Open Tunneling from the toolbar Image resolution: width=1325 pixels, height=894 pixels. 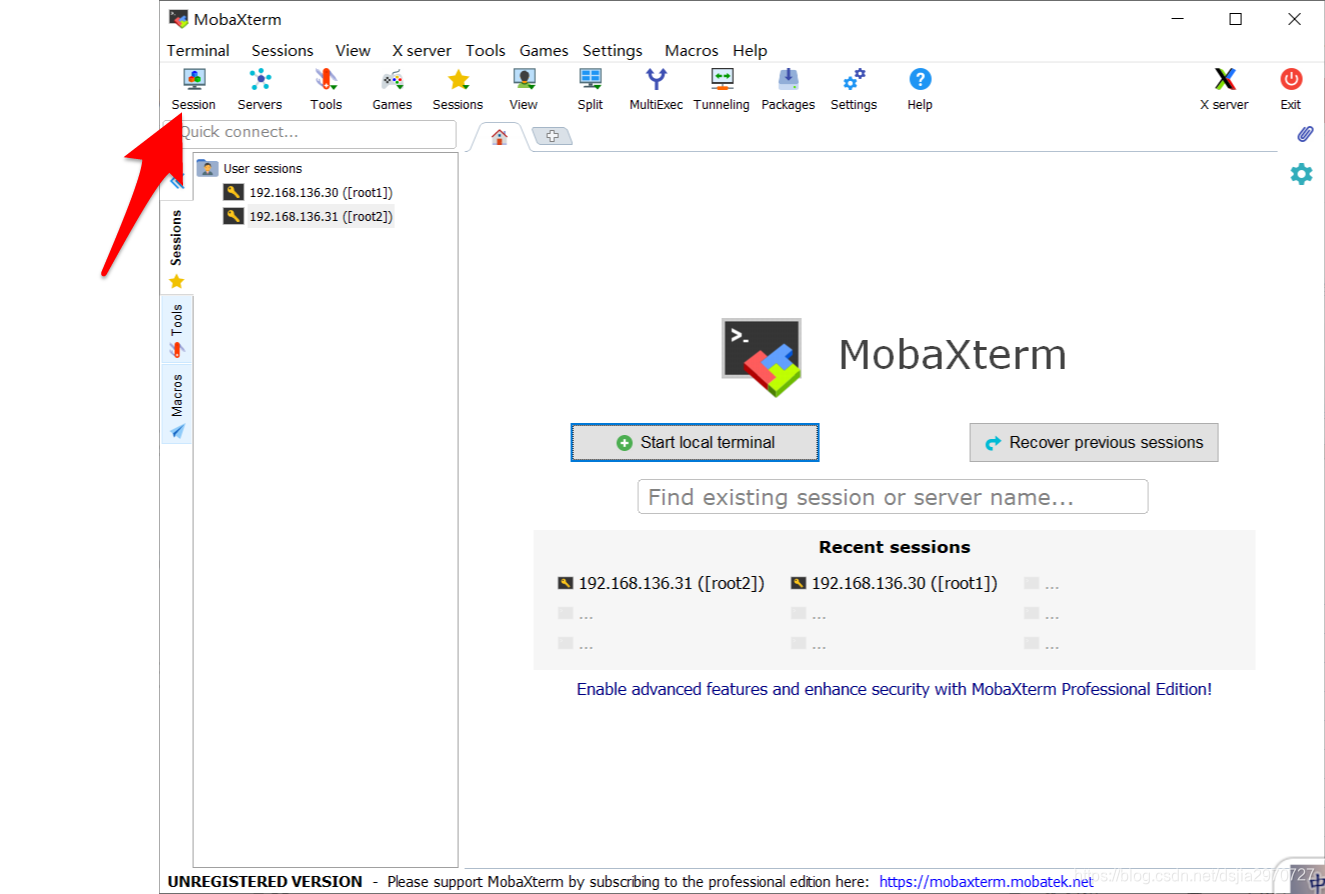(721, 89)
